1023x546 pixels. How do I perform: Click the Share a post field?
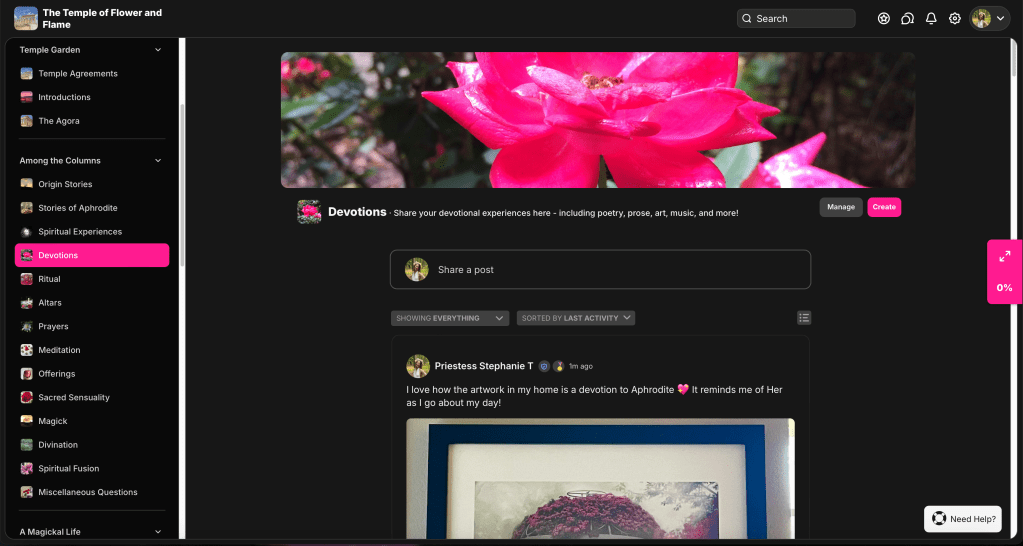click(x=600, y=270)
